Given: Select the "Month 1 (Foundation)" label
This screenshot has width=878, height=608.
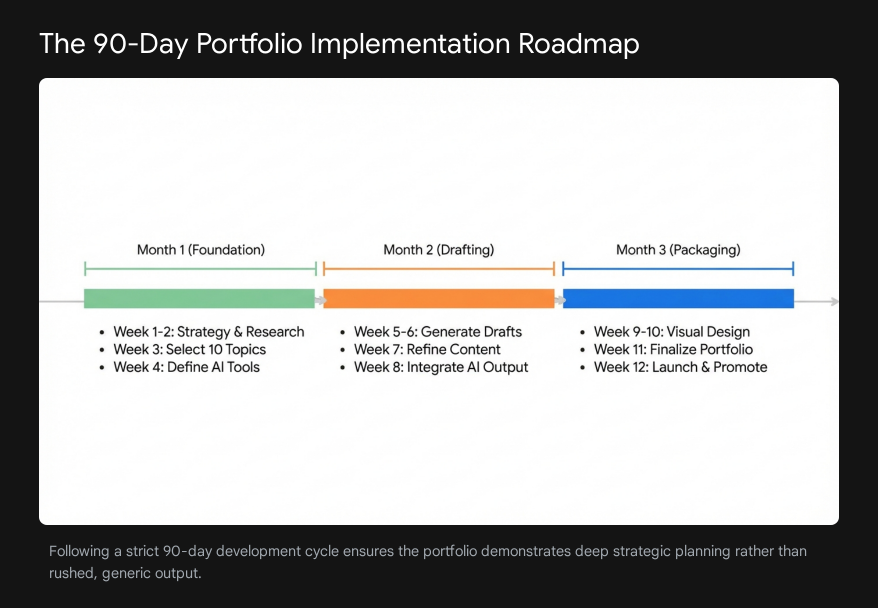Looking at the screenshot, I should point(201,250).
